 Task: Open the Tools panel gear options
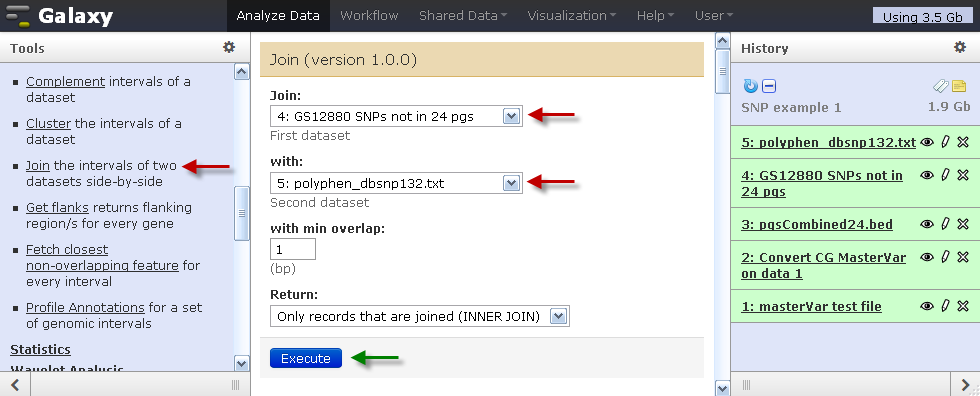[229, 47]
